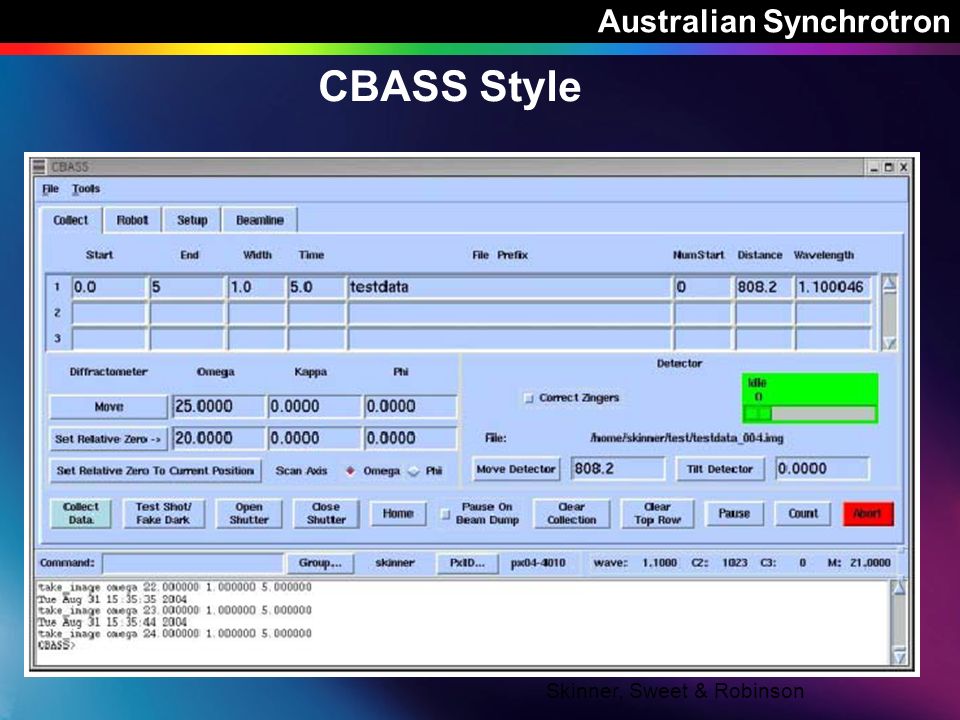This screenshot has width=960, height=720.
Task: Click the detector distance field 808.2
Action: [x=618, y=469]
